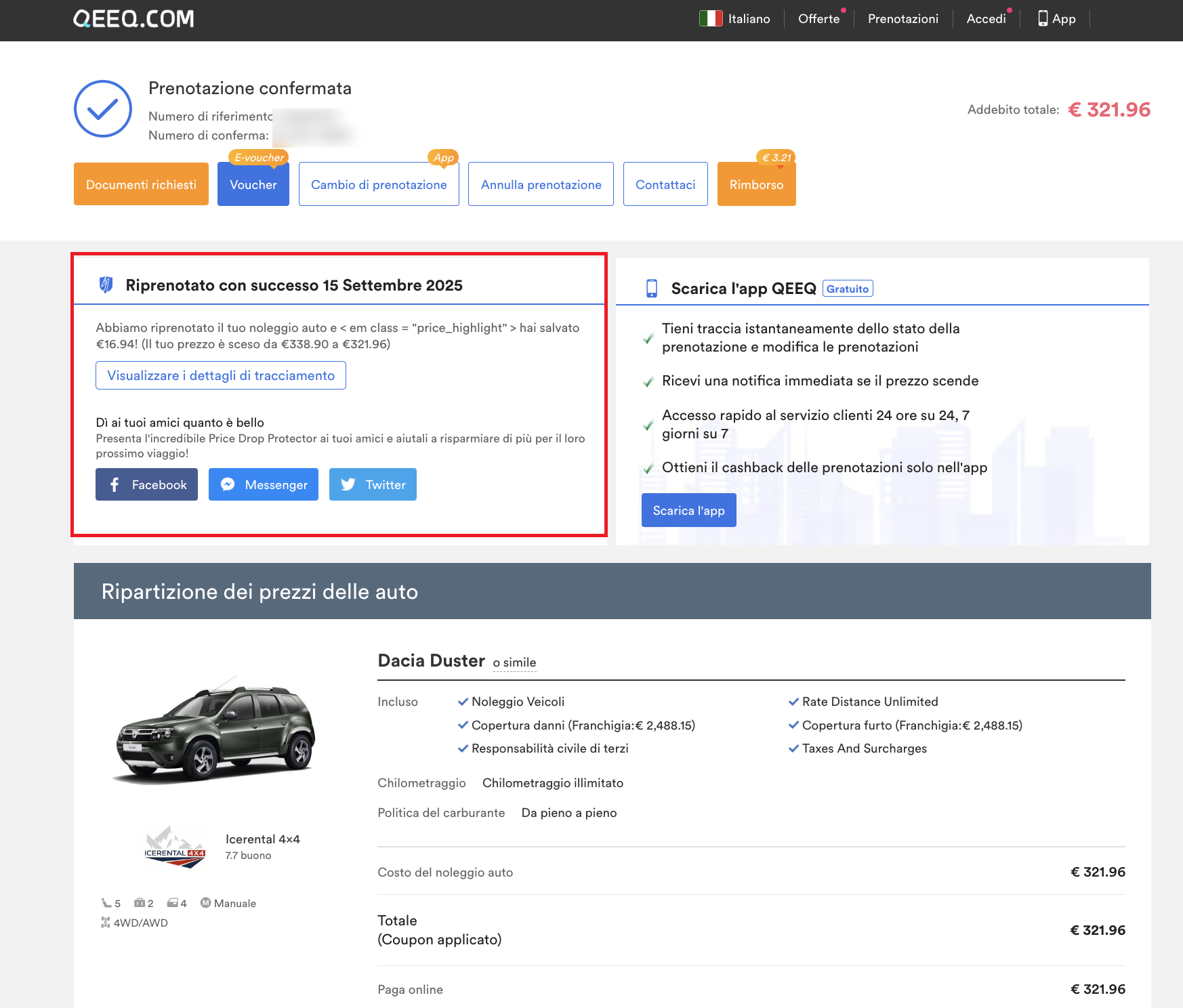Click 'Copertura danni' franchigia item
1183x1008 pixels.
pyautogui.click(x=583, y=726)
